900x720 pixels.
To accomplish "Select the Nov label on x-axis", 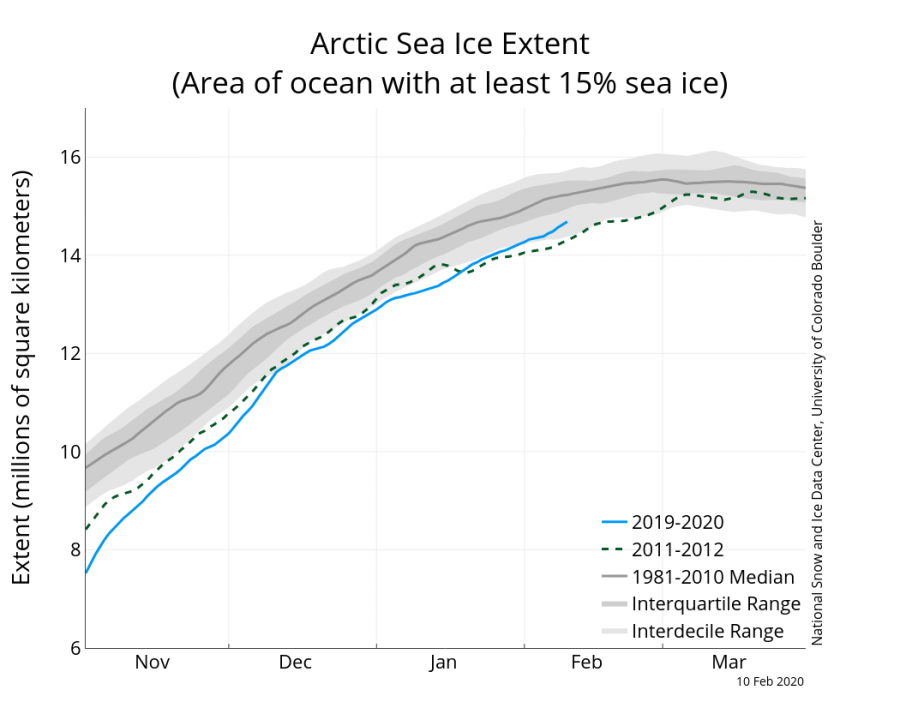I will [x=152, y=662].
